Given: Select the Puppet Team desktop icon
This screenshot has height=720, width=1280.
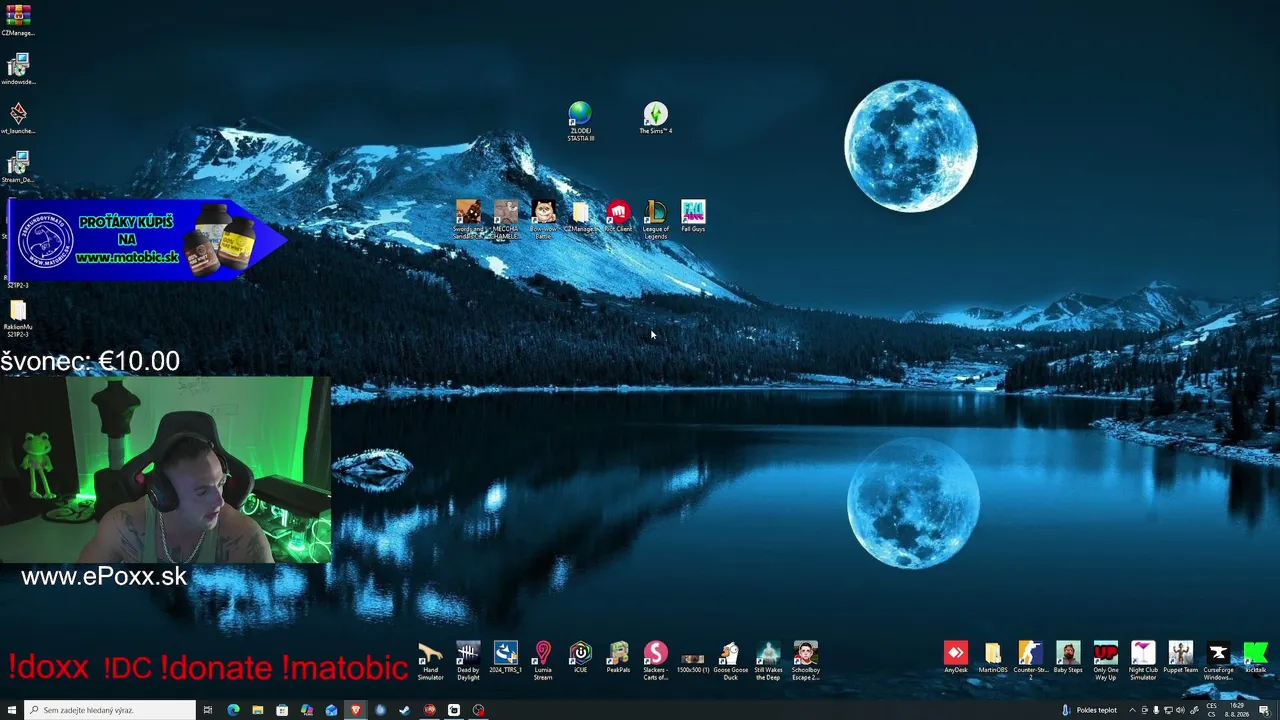Looking at the screenshot, I should [x=1180, y=658].
